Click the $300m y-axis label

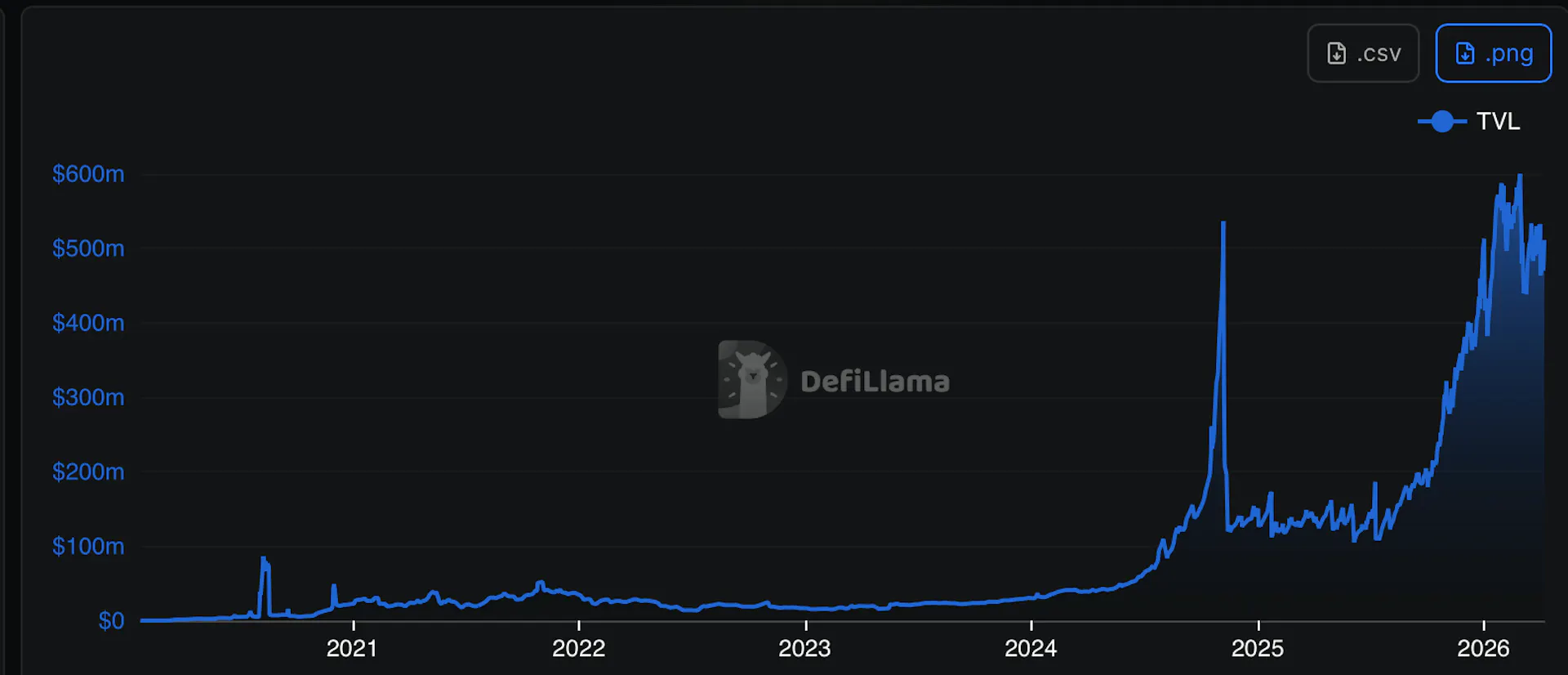tap(88, 398)
